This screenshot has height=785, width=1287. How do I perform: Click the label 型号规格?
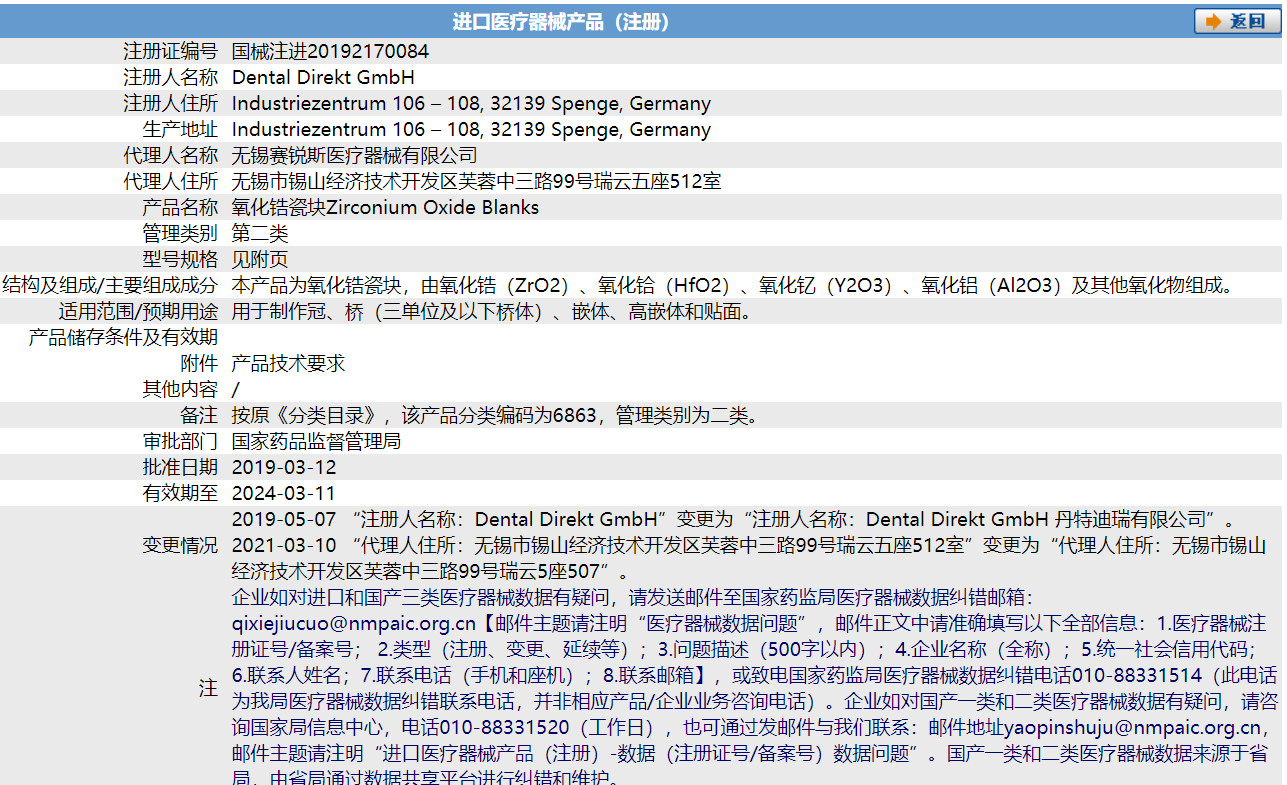pyautogui.click(x=180, y=259)
